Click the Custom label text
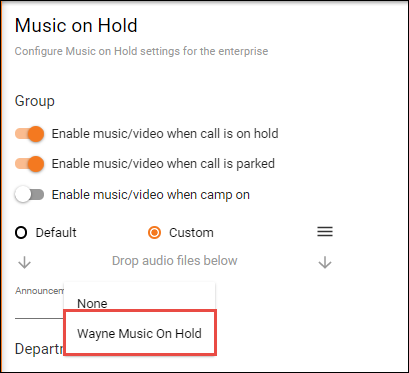 pyautogui.click(x=191, y=233)
